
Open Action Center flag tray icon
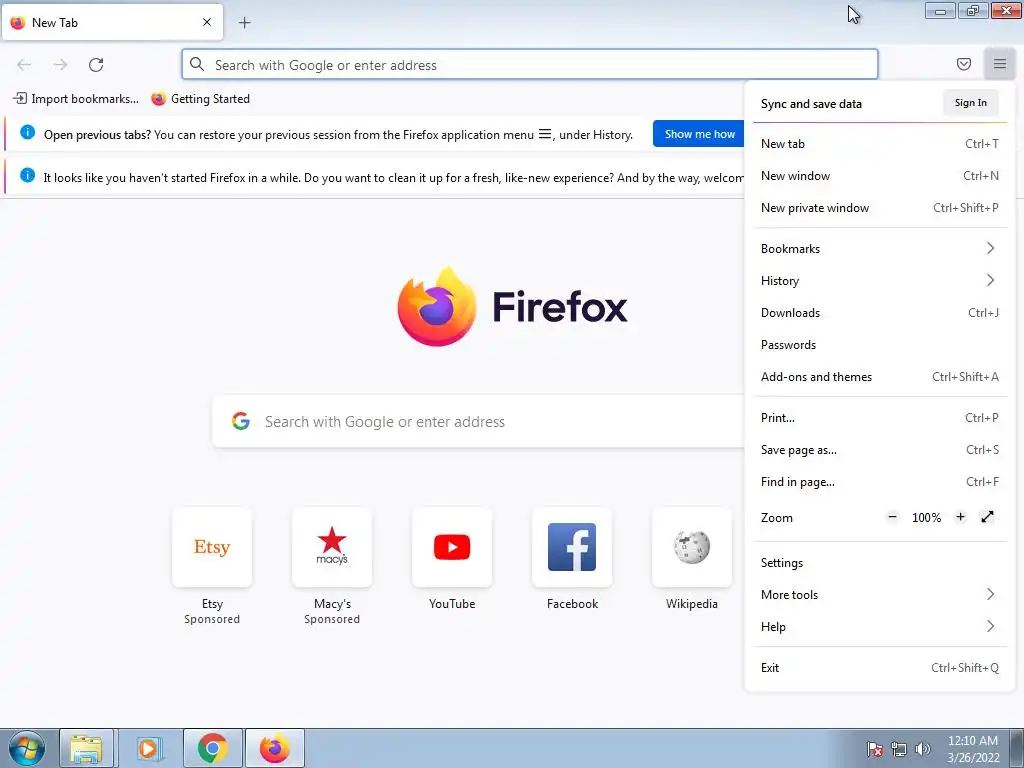[x=875, y=749]
